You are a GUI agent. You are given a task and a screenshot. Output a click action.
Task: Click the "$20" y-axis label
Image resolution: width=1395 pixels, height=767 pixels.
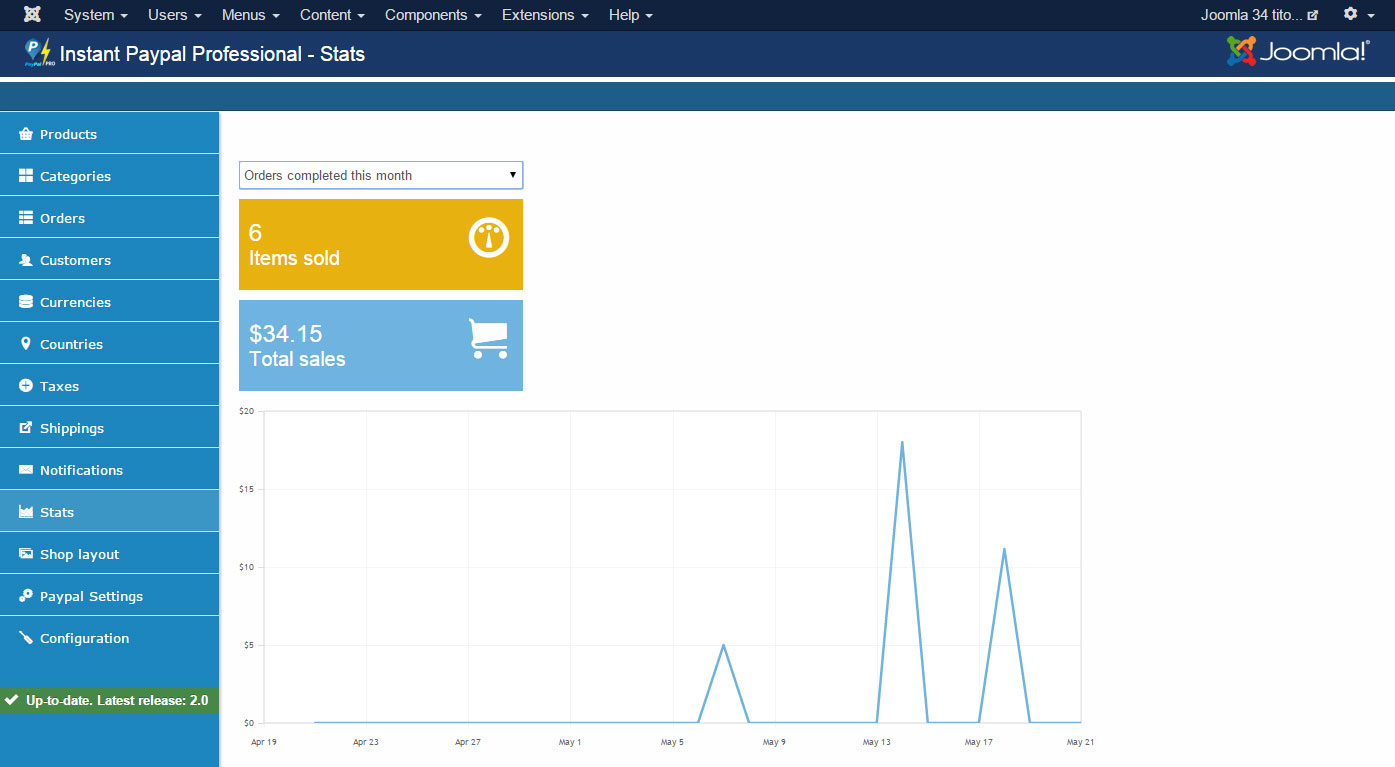247,411
